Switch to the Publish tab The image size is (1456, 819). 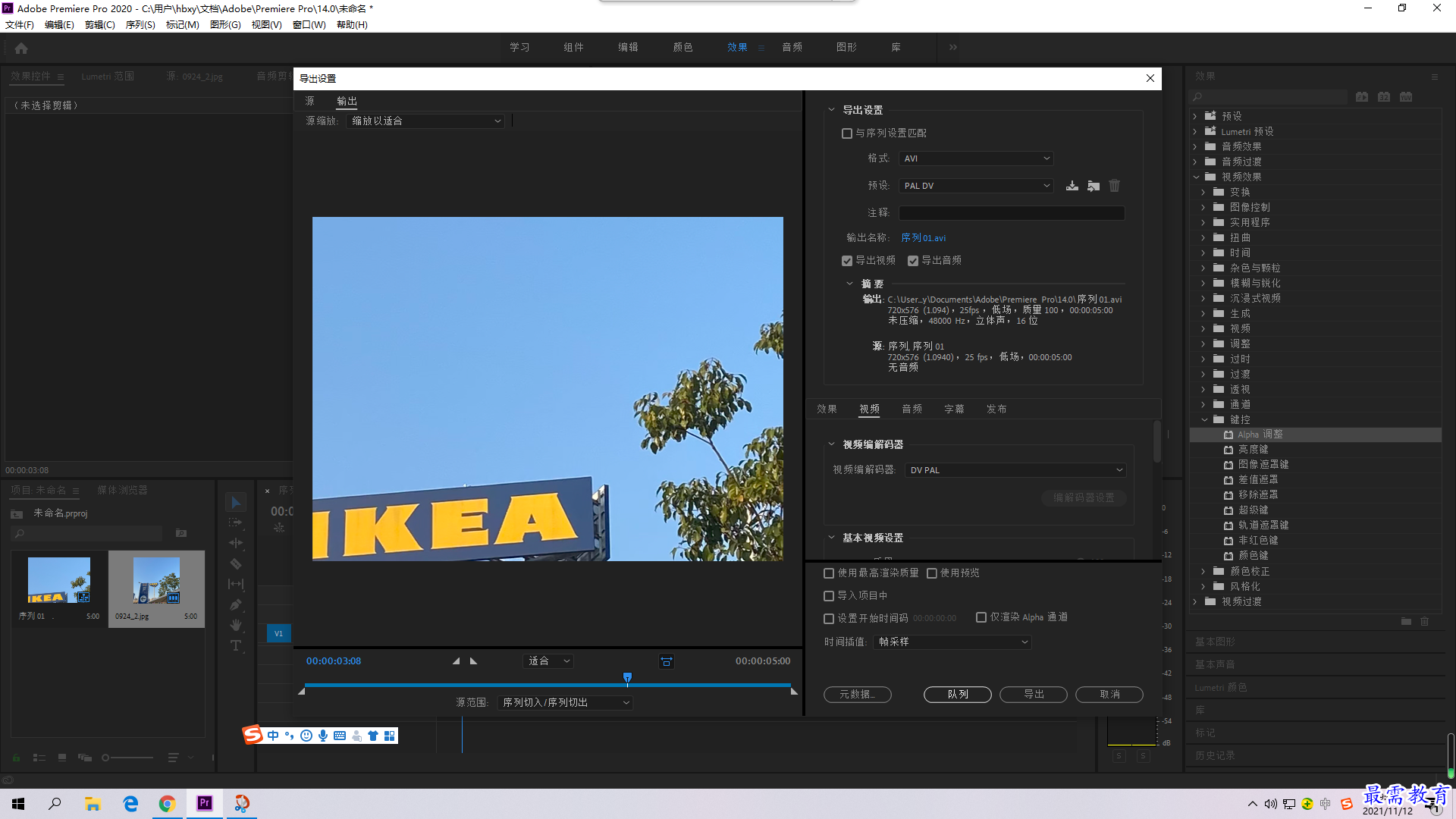coord(996,409)
